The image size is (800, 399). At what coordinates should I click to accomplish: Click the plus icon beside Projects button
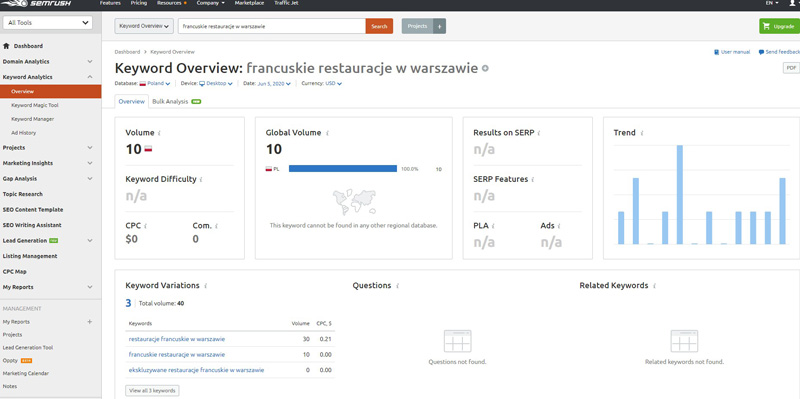coord(440,26)
